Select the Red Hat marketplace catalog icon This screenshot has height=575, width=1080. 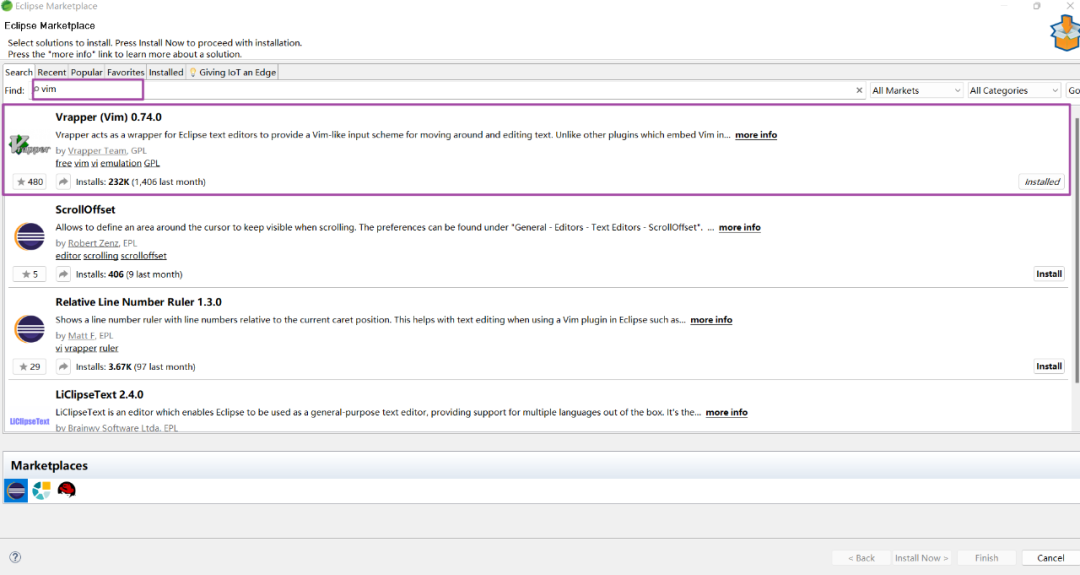click(x=67, y=490)
